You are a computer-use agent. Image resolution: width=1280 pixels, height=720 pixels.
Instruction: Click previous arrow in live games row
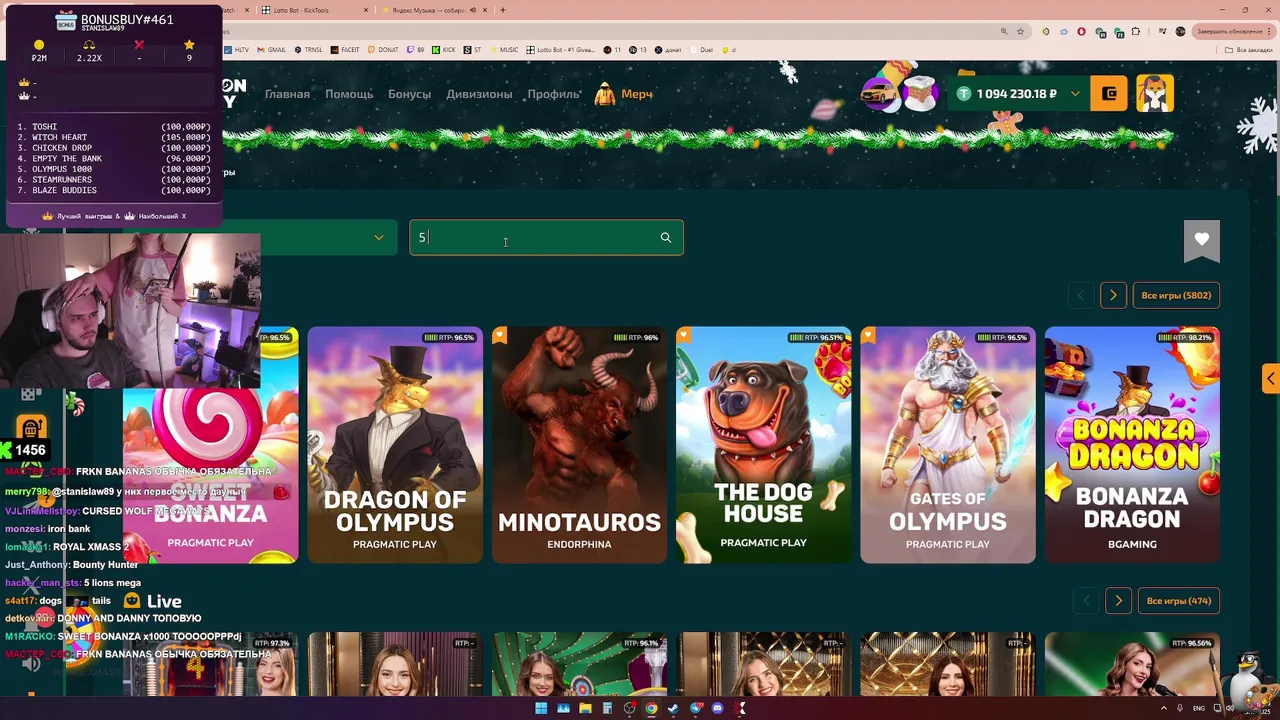(x=1086, y=601)
